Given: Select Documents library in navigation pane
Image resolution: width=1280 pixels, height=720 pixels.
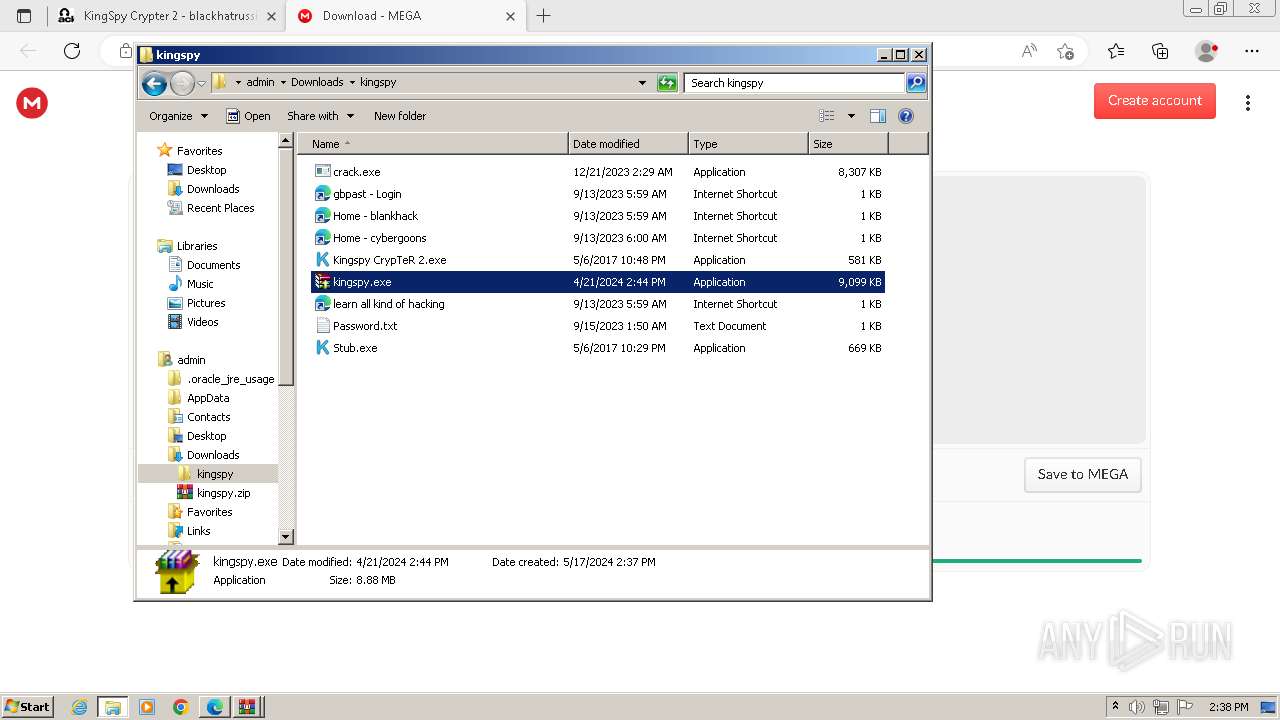Looking at the screenshot, I should (213, 265).
